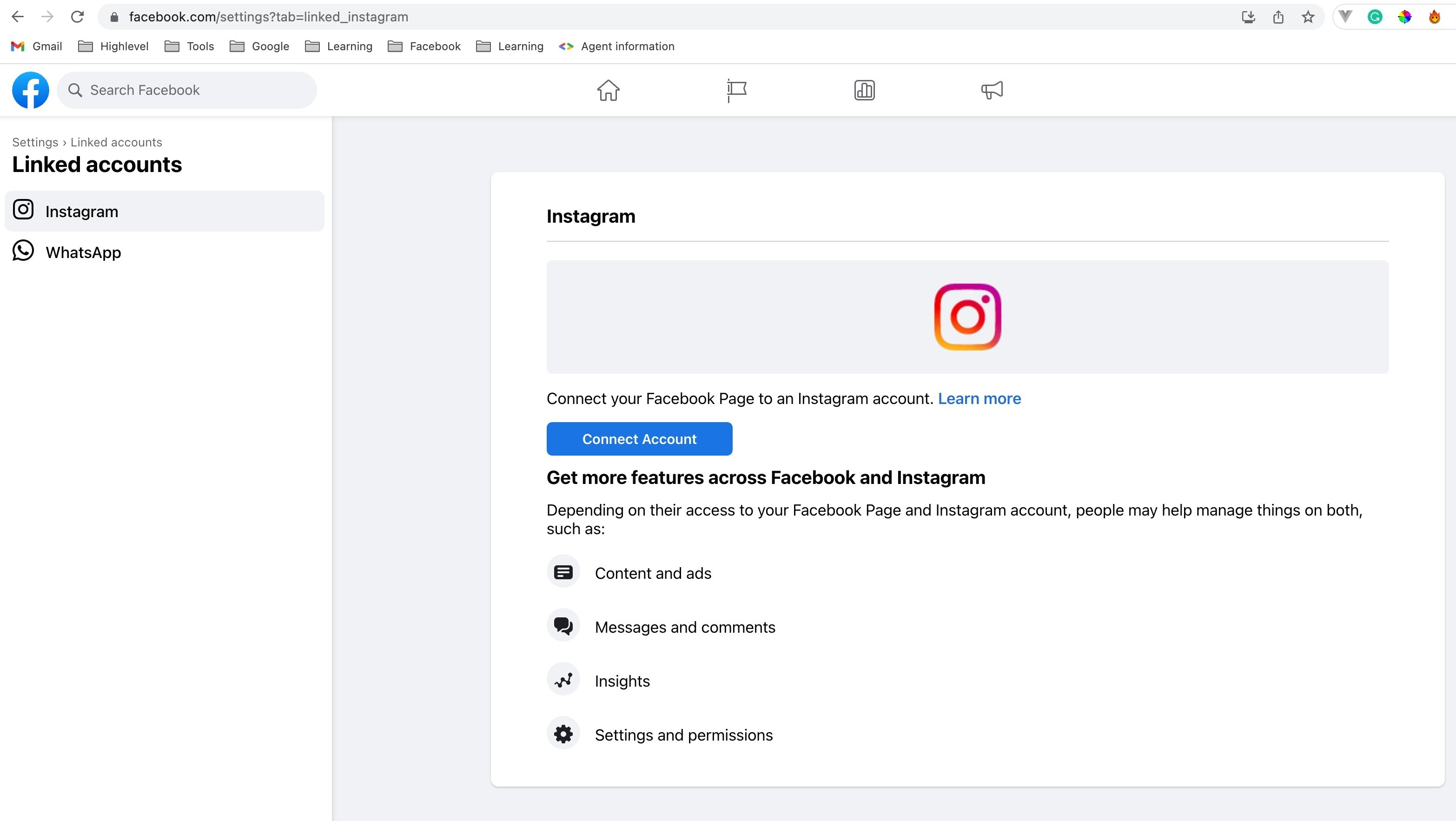The width and height of the screenshot is (1456, 821).
Task: Open the Ads megaphone icon
Action: [992, 90]
